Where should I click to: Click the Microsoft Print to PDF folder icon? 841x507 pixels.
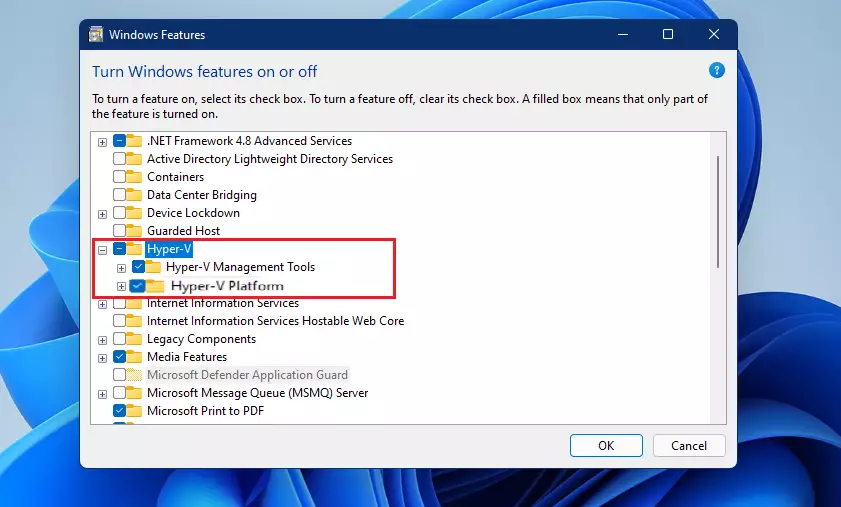tap(134, 410)
